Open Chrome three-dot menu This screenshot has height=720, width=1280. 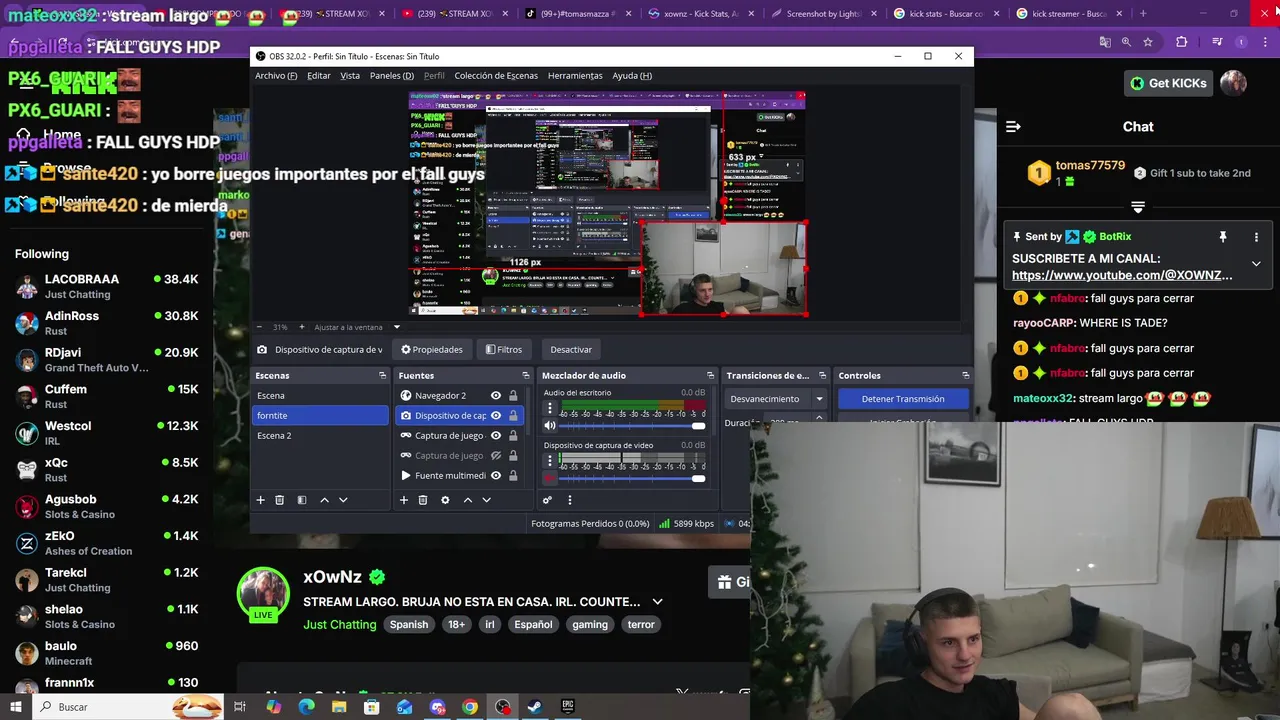coord(1264,42)
